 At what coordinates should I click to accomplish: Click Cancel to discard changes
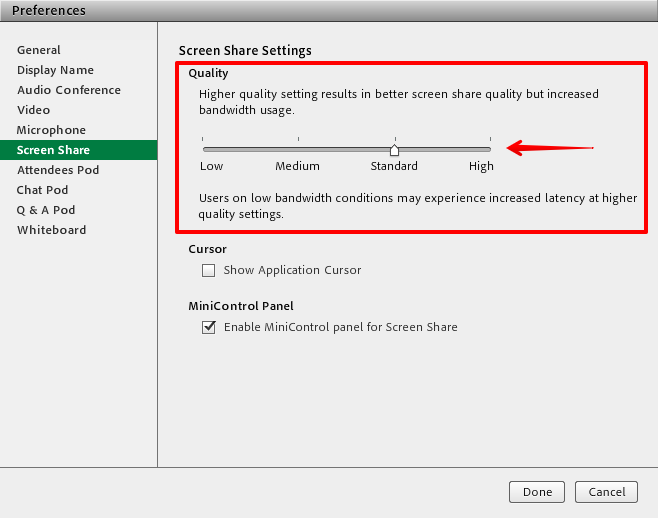point(606,492)
